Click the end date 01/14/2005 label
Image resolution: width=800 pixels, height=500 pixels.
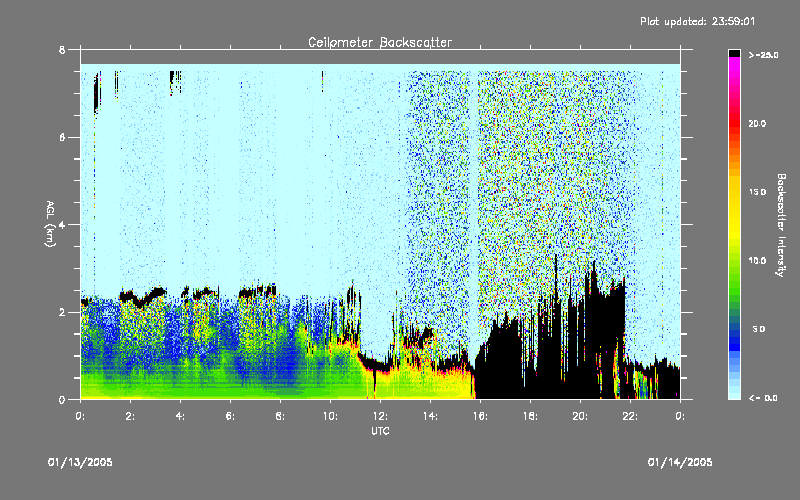click(x=680, y=462)
